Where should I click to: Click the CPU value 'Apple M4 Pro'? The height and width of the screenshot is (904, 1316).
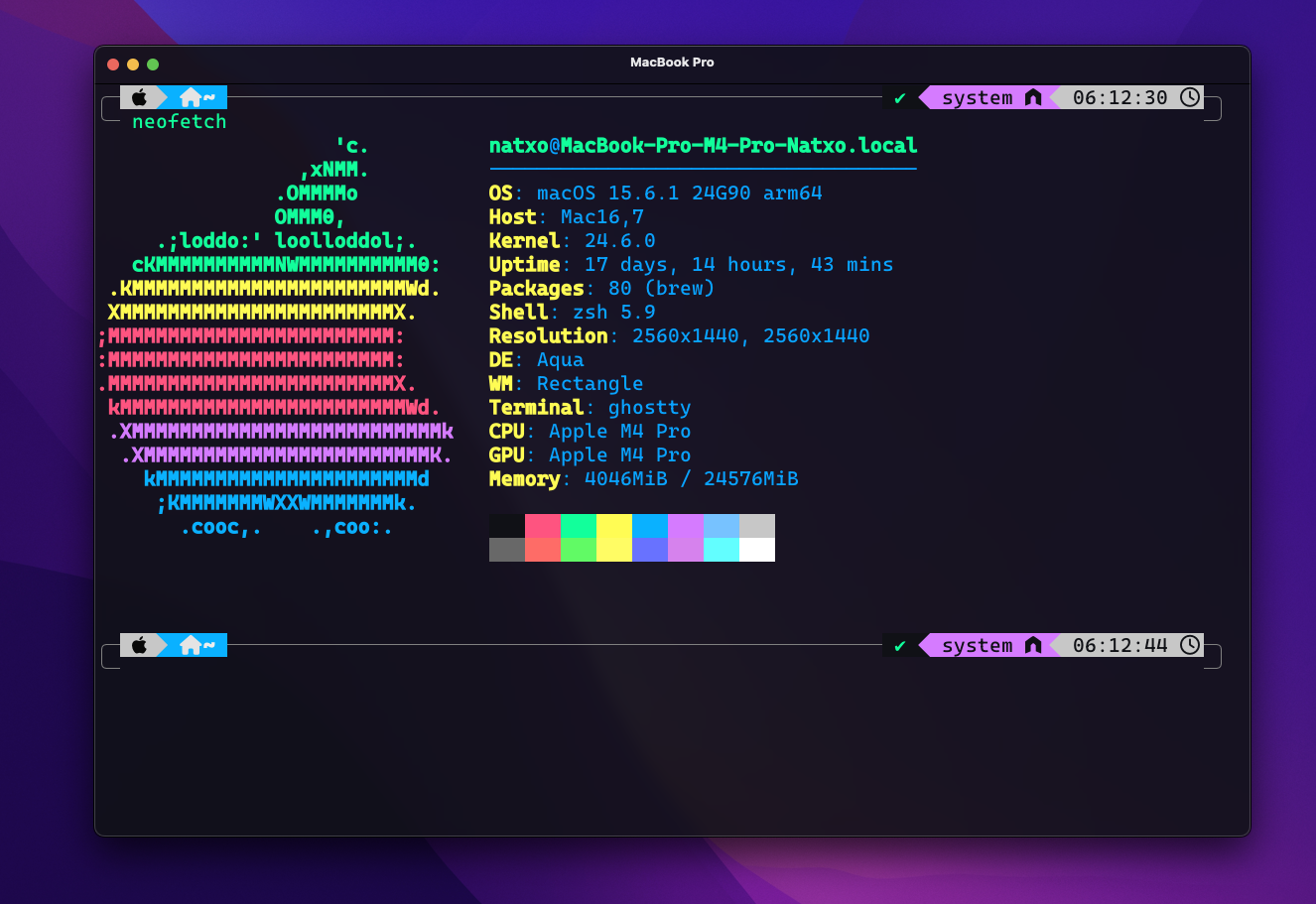coord(620,432)
